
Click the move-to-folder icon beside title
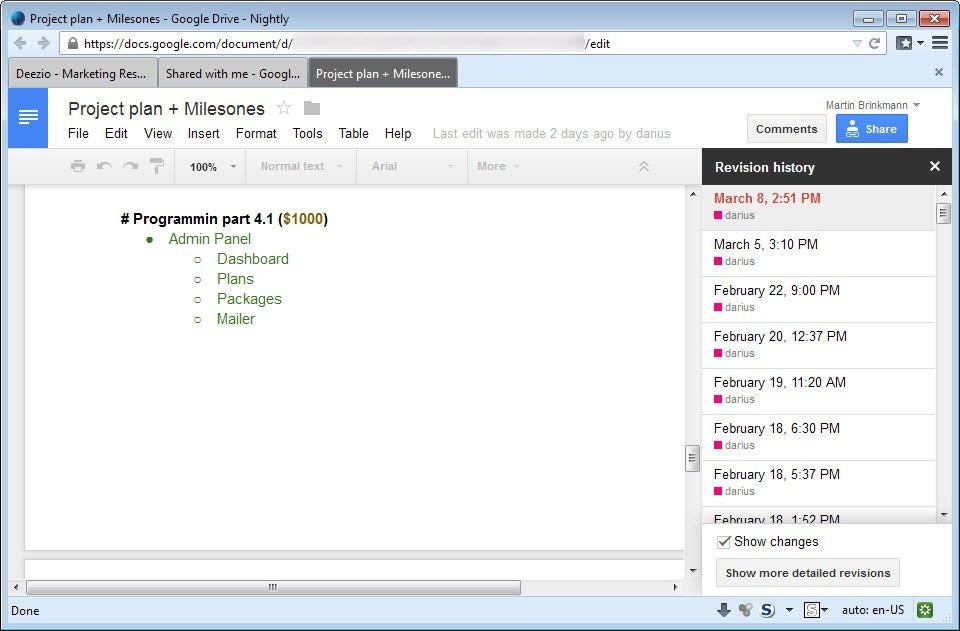(312, 108)
